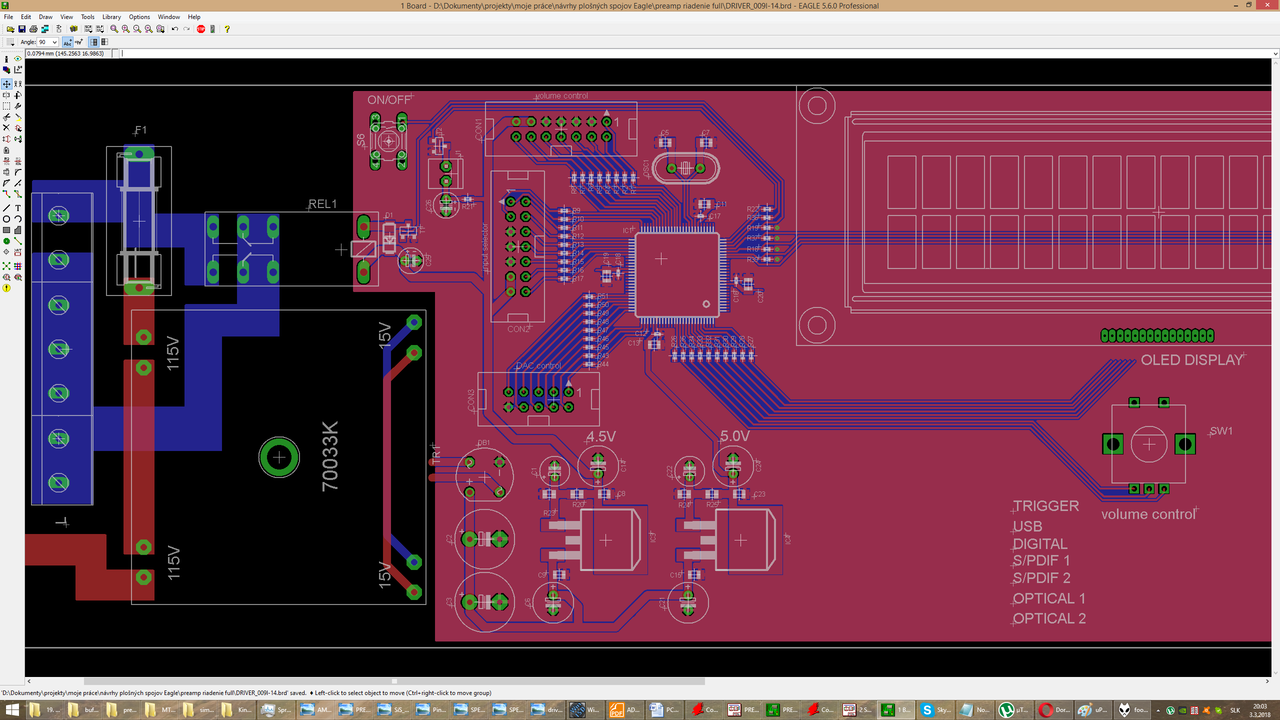Click the horizontal scrollbar thumb below the canvas
Viewport: 1280px width, 720px height.
394,681
